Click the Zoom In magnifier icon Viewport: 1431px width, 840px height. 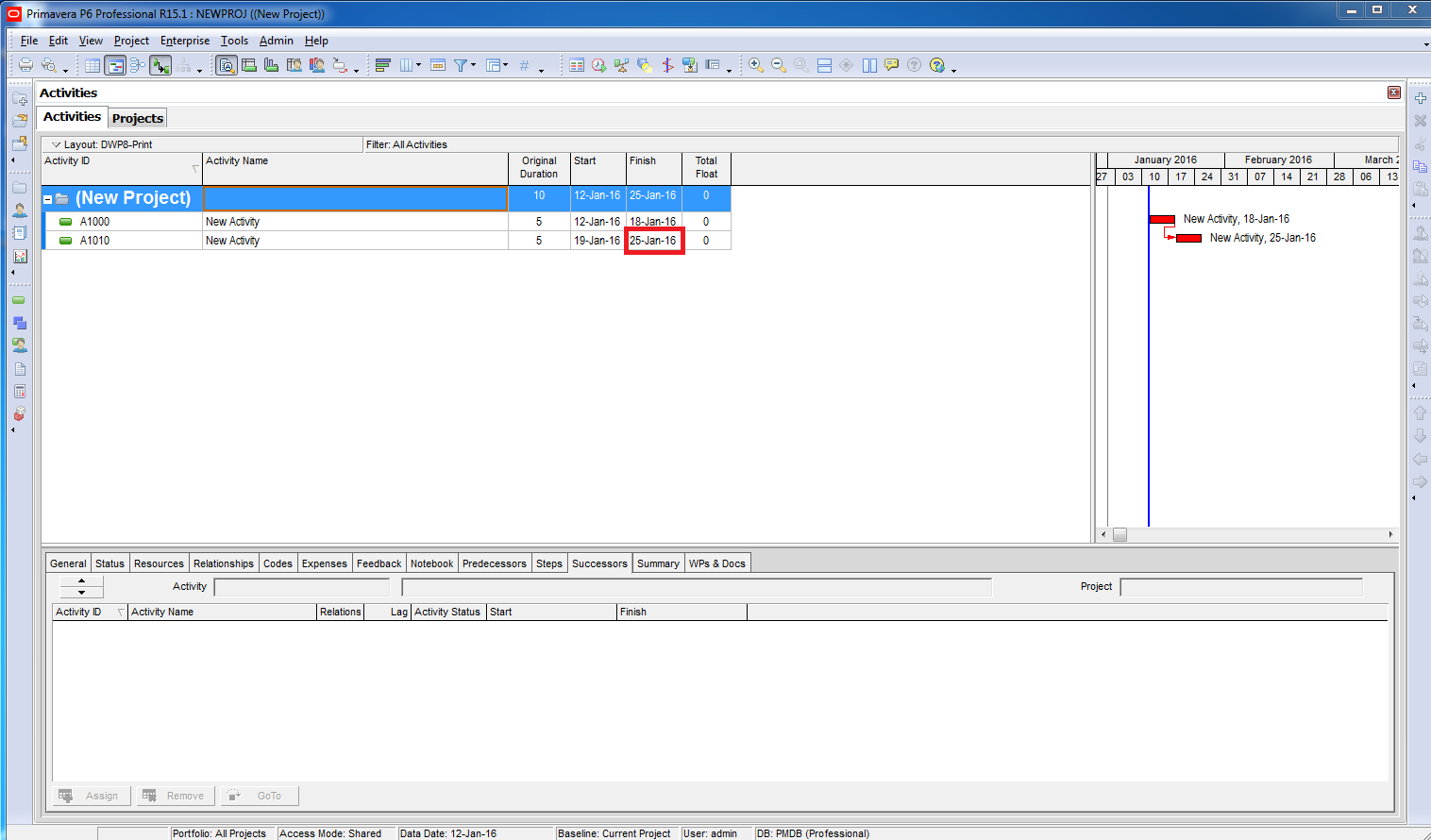coord(756,65)
